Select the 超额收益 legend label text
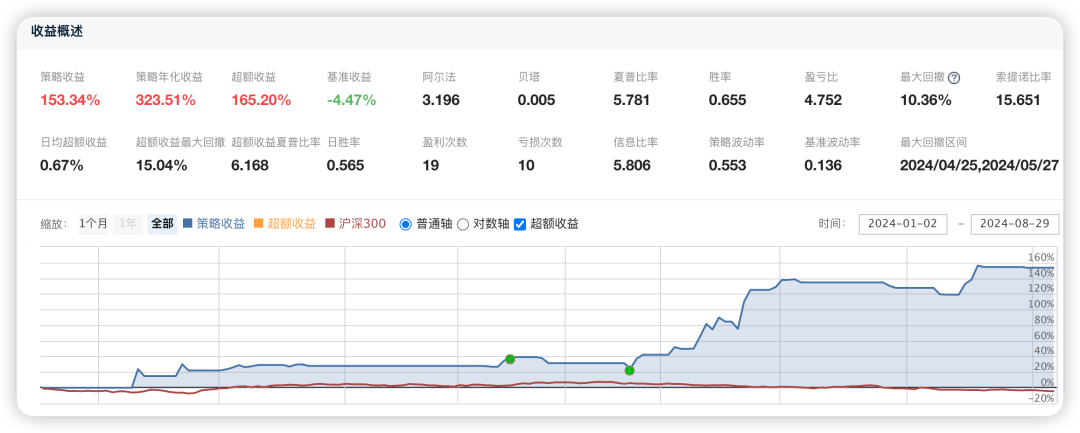1080x433 pixels. [292, 224]
